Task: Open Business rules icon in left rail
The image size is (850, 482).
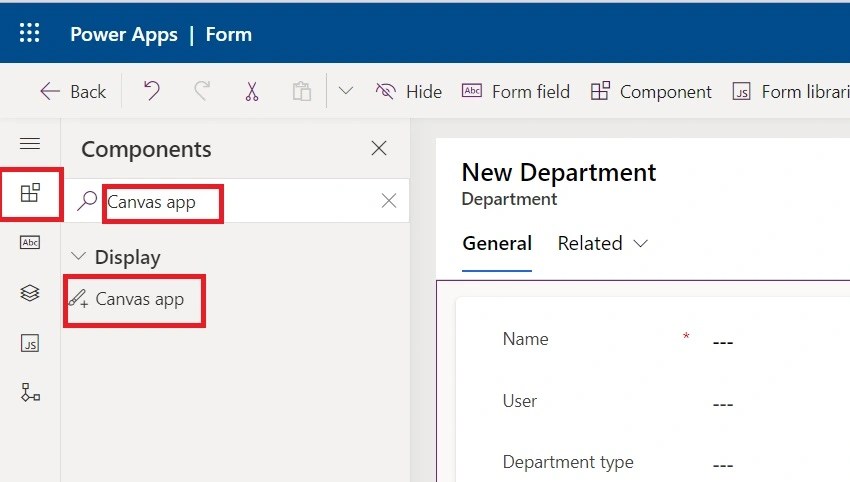Action: point(30,393)
